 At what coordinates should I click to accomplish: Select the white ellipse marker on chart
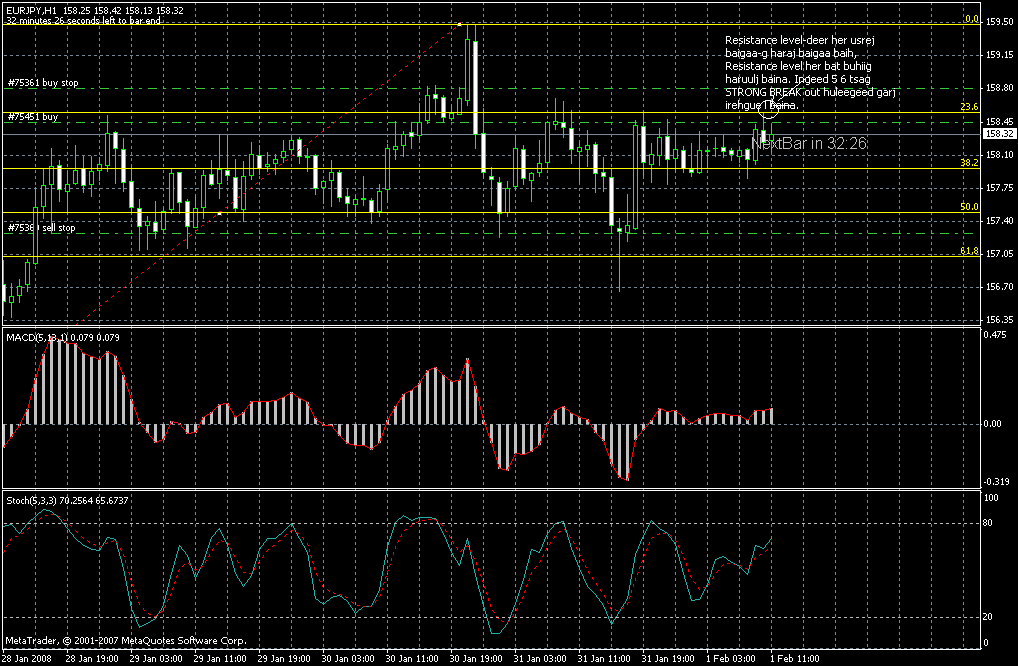pos(769,111)
